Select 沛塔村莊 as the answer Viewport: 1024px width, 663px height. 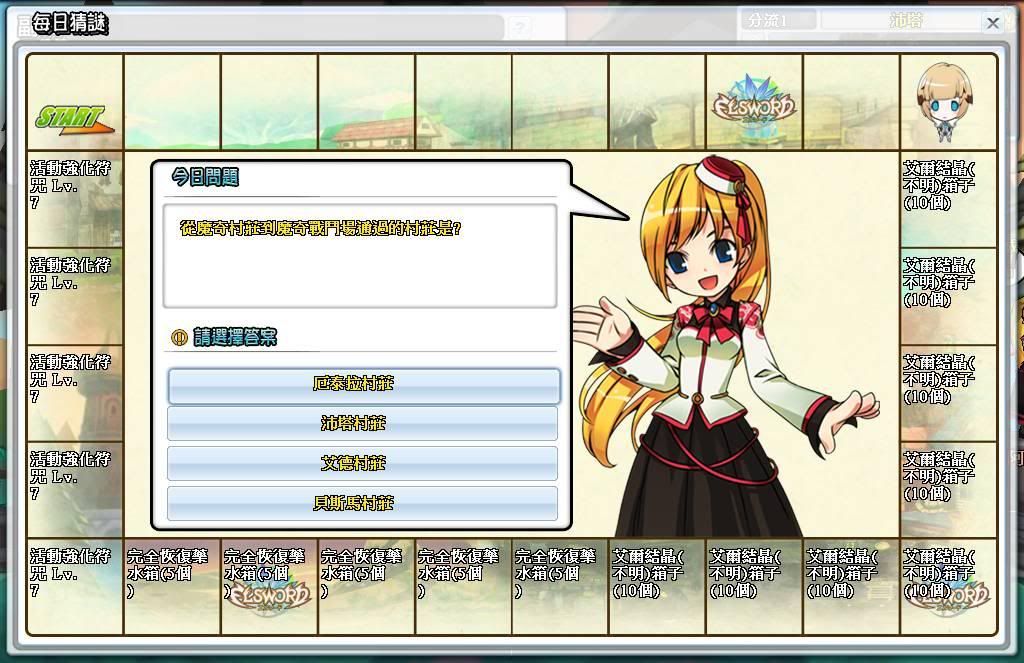[x=362, y=423]
